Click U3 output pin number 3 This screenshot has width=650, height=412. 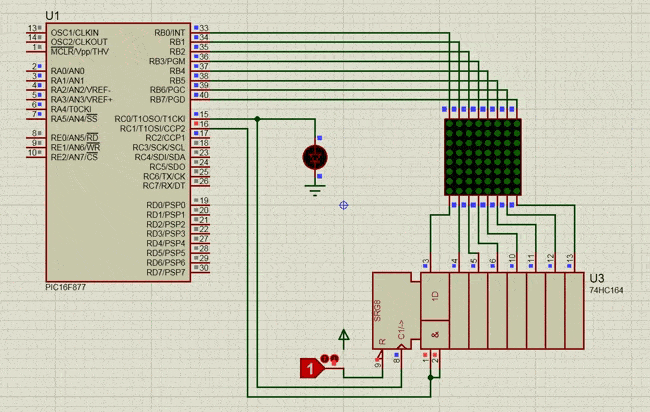[x=426, y=262]
